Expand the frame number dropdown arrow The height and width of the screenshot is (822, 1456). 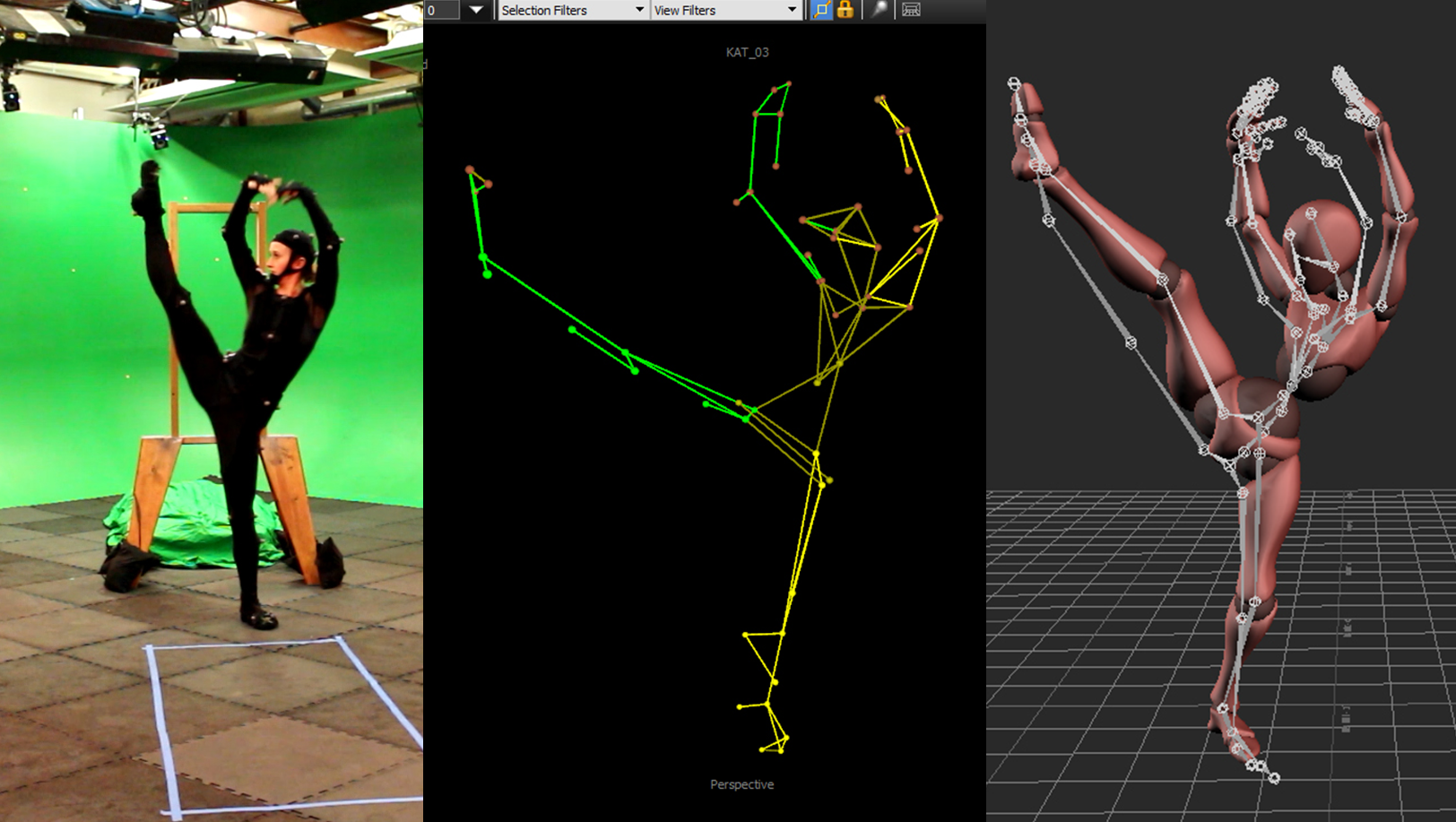[476, 10]
